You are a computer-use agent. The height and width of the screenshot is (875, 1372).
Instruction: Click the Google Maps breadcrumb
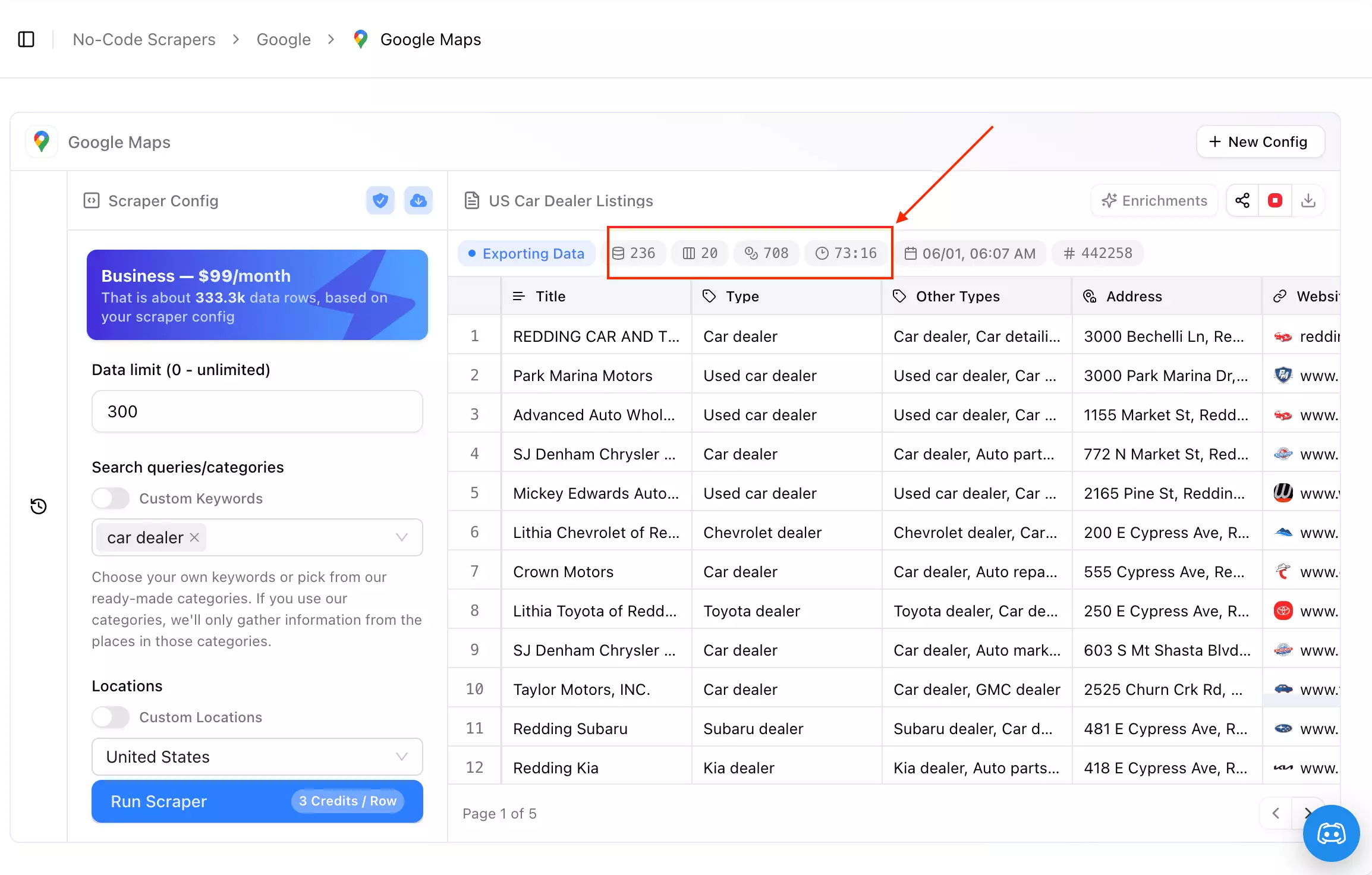(x=430, y=39)
